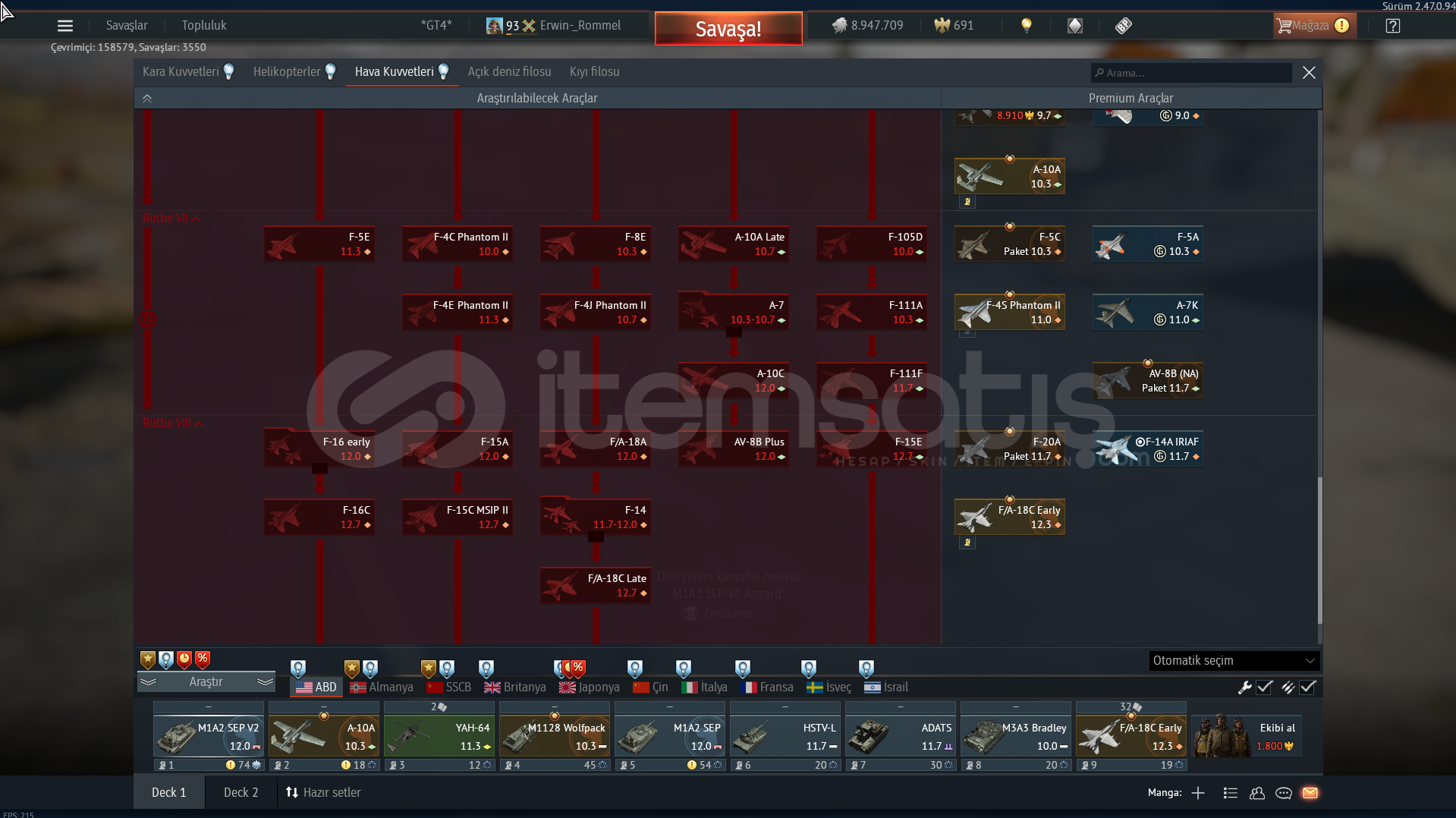Select the Almanya nation
The image size is (1456, 818).
[382, 687]
